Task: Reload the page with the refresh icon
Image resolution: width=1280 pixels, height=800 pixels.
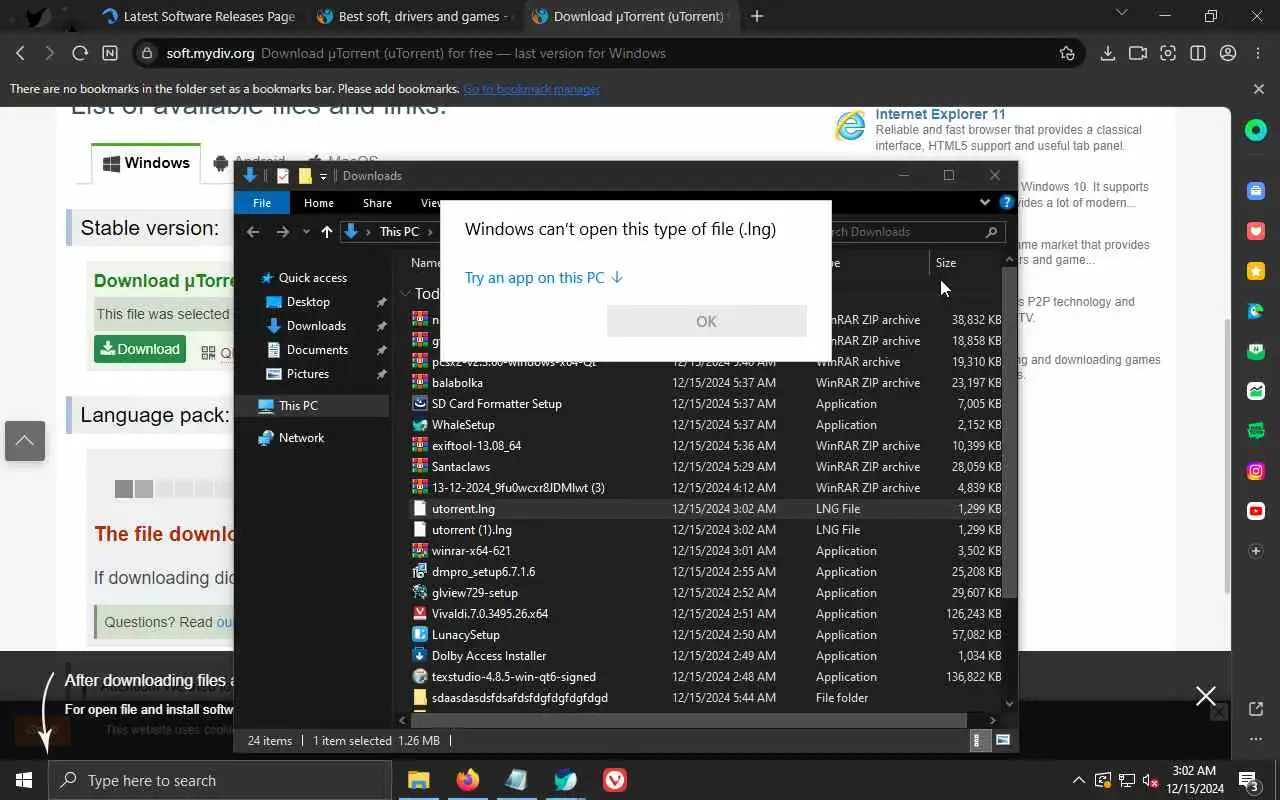Action: 80,53
